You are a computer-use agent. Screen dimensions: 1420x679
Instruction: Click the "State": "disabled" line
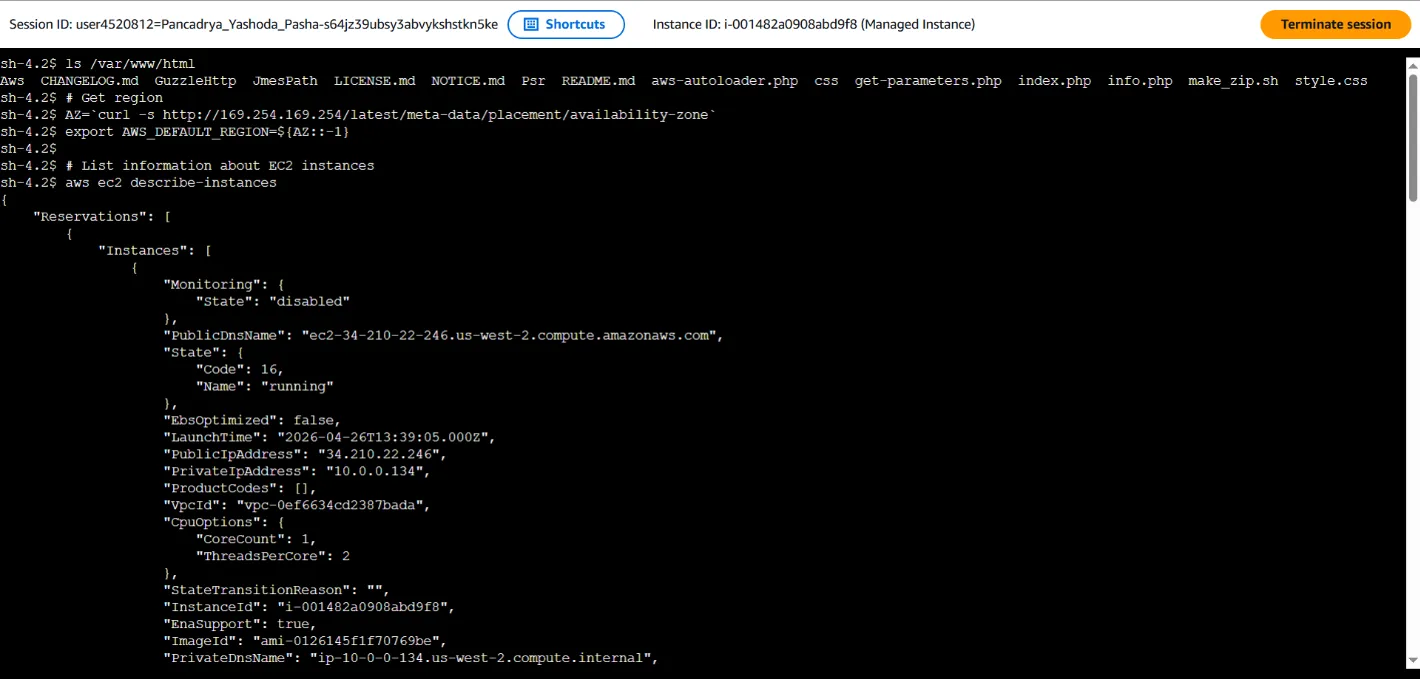tap(273, 302)
